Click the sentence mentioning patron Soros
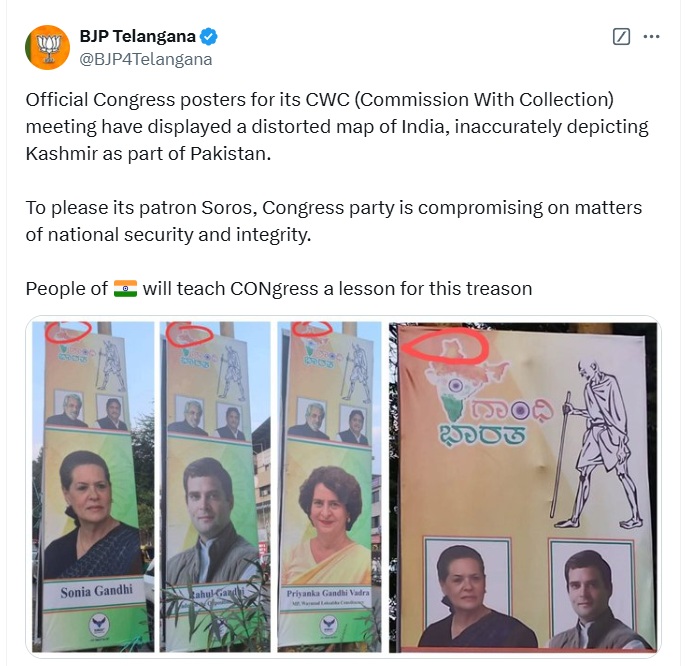 pos(334,221)
